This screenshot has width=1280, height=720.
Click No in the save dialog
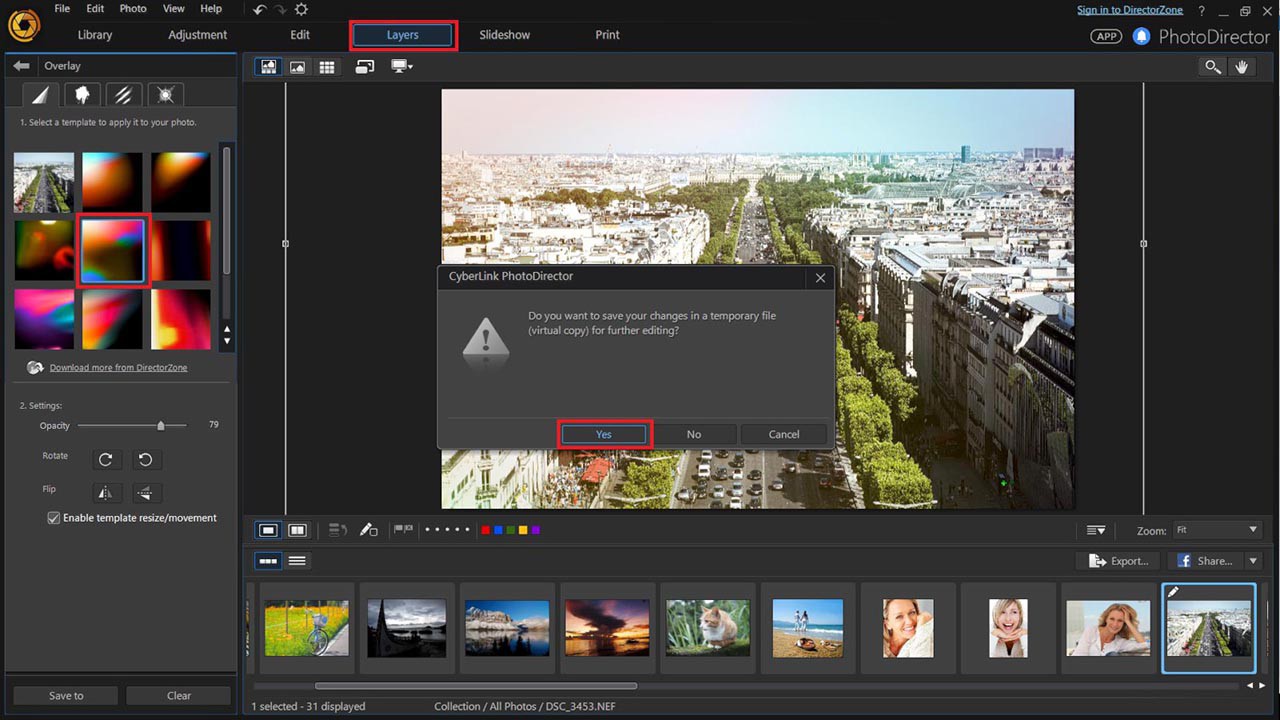click(x=694, y=434)
